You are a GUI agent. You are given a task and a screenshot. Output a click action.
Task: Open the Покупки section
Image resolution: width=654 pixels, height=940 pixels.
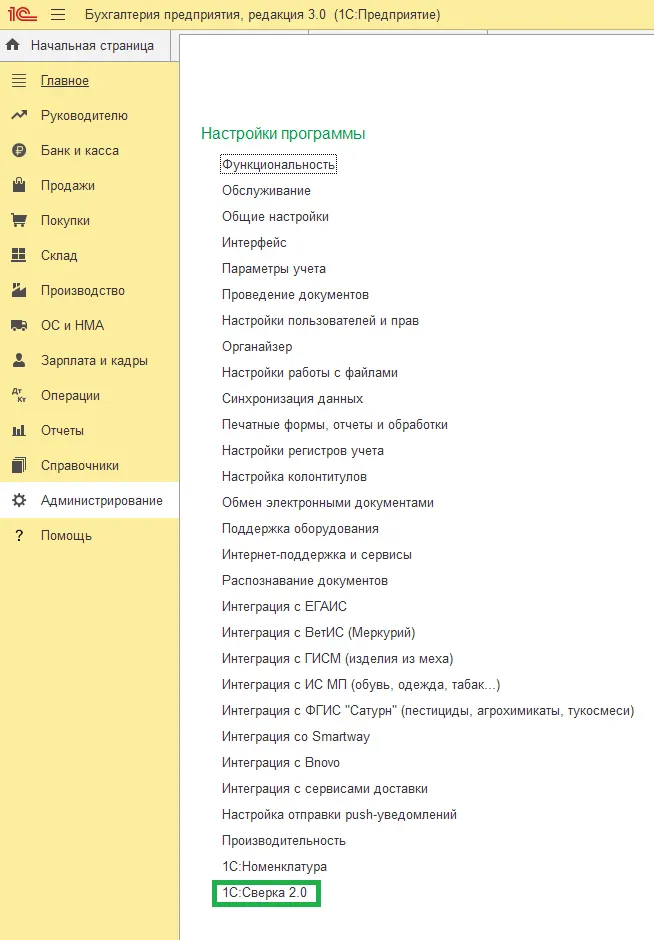pyautogui.click(x=65, y=220)
